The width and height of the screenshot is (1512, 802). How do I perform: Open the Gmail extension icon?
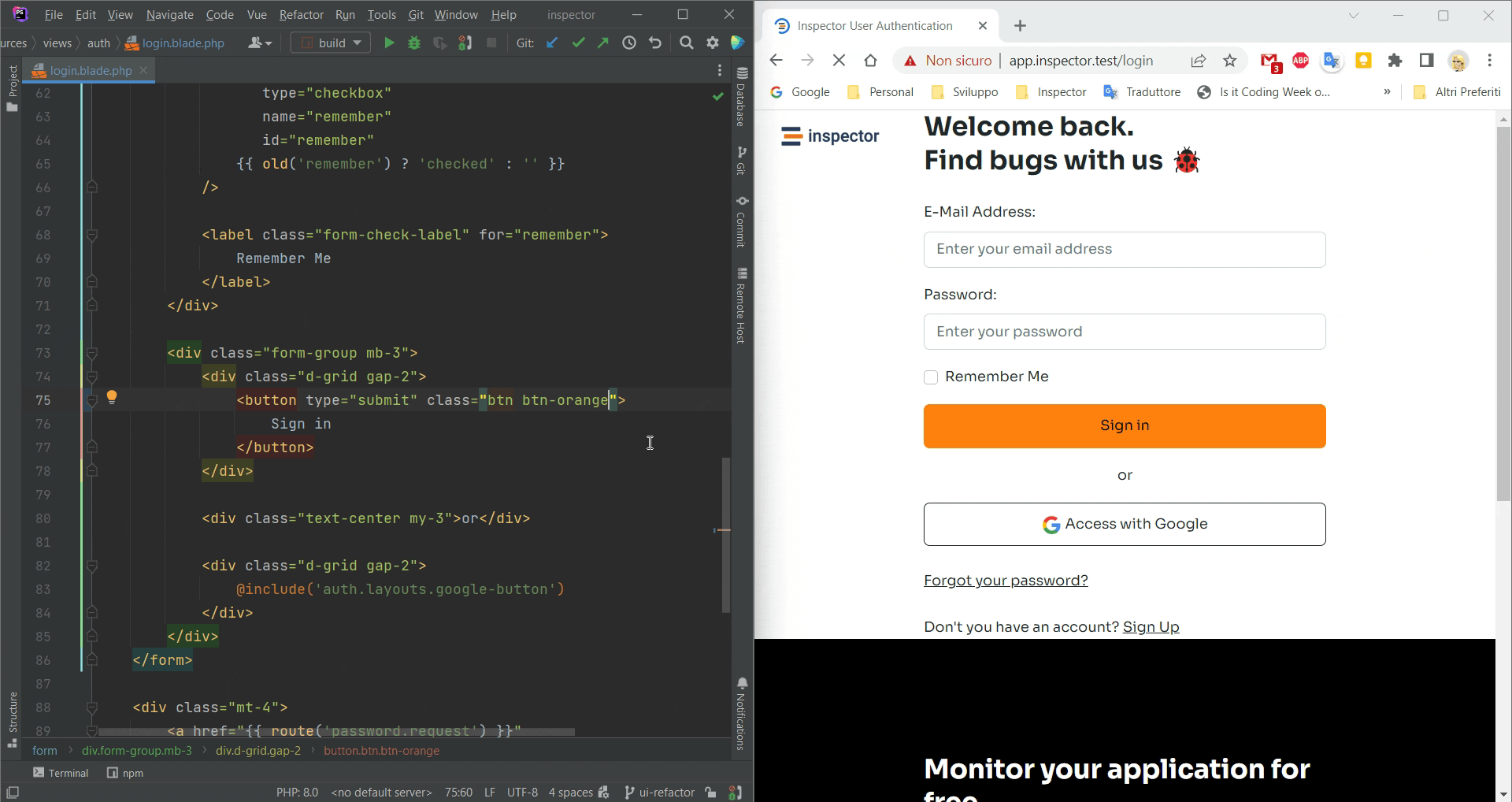[x=1269, y=61]
